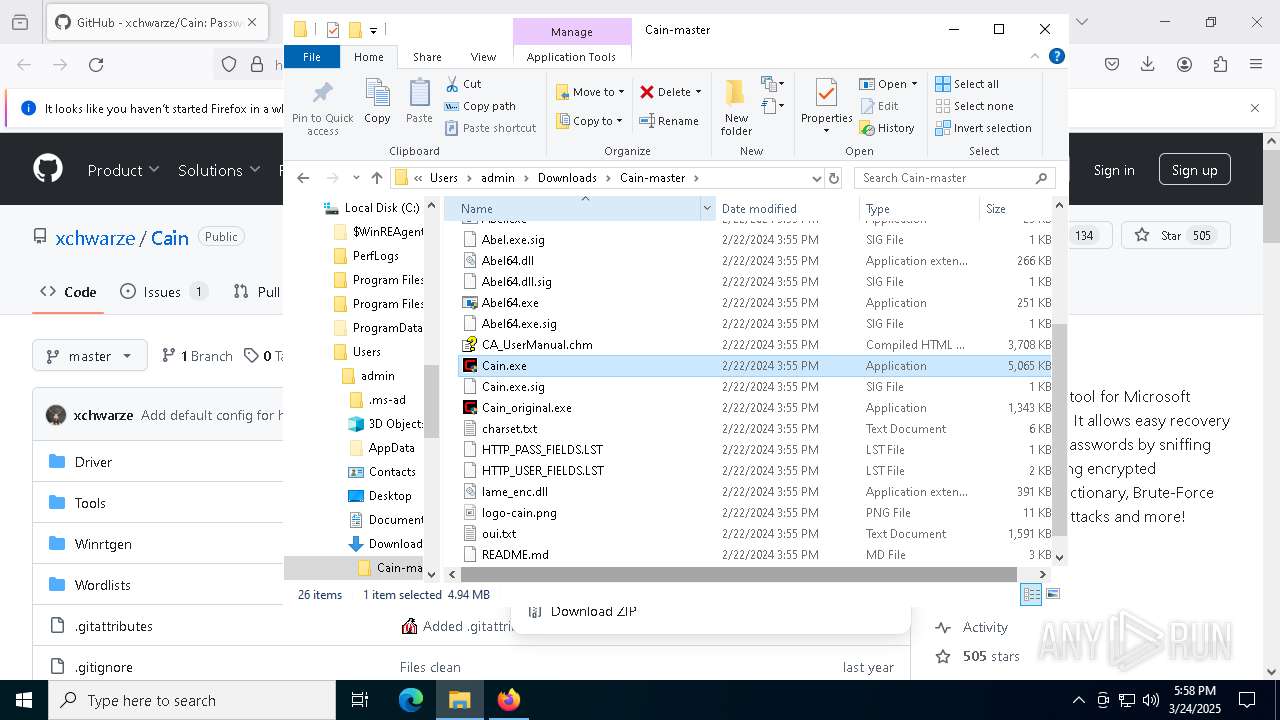Click Select none in ribbon

tap(974, 106)
